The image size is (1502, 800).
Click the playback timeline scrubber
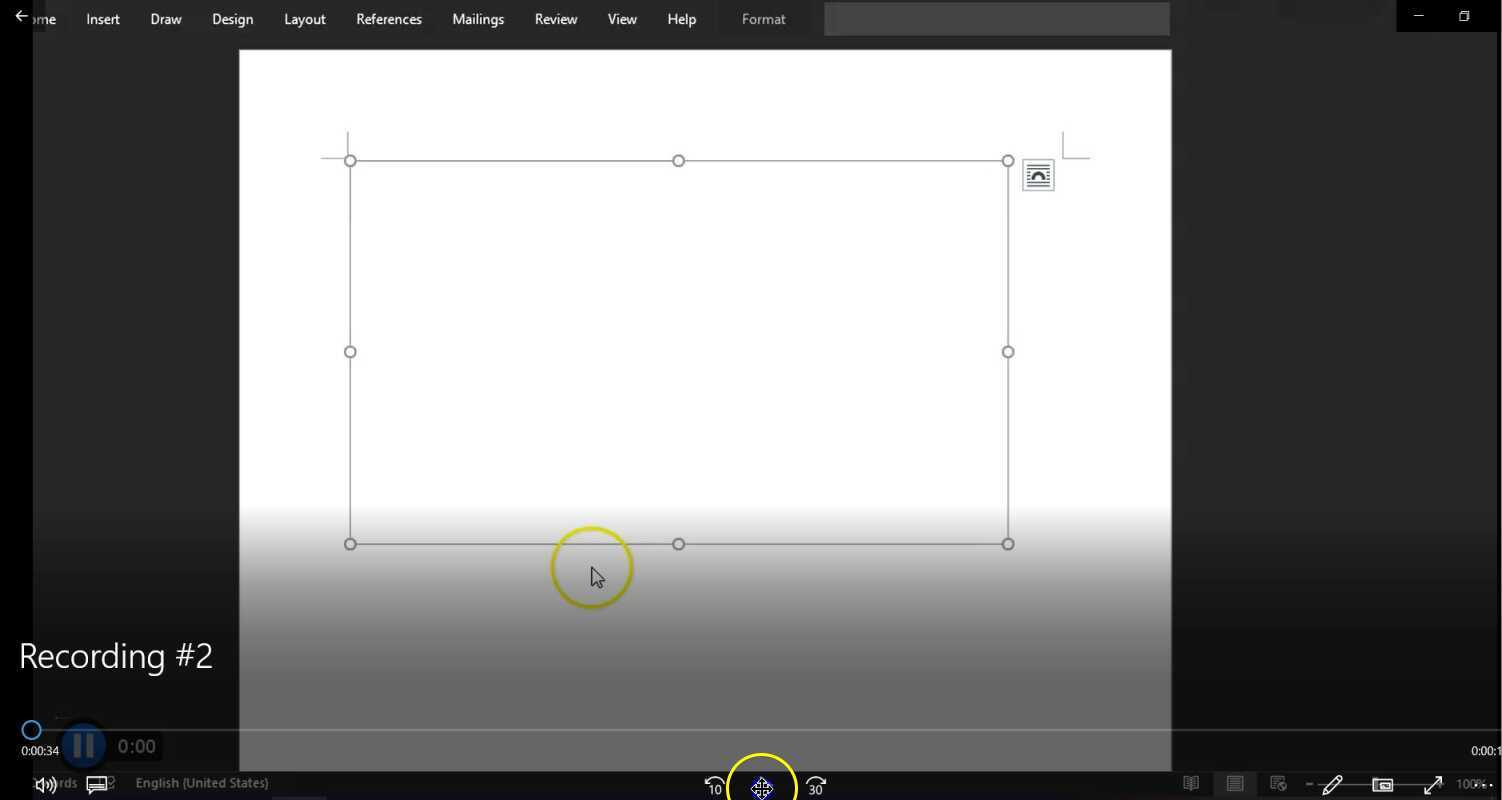pos(31,729)
